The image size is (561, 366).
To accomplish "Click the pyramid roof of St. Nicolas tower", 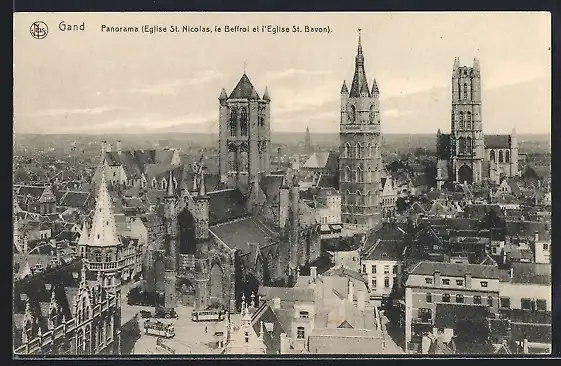I will pos(244,87).
